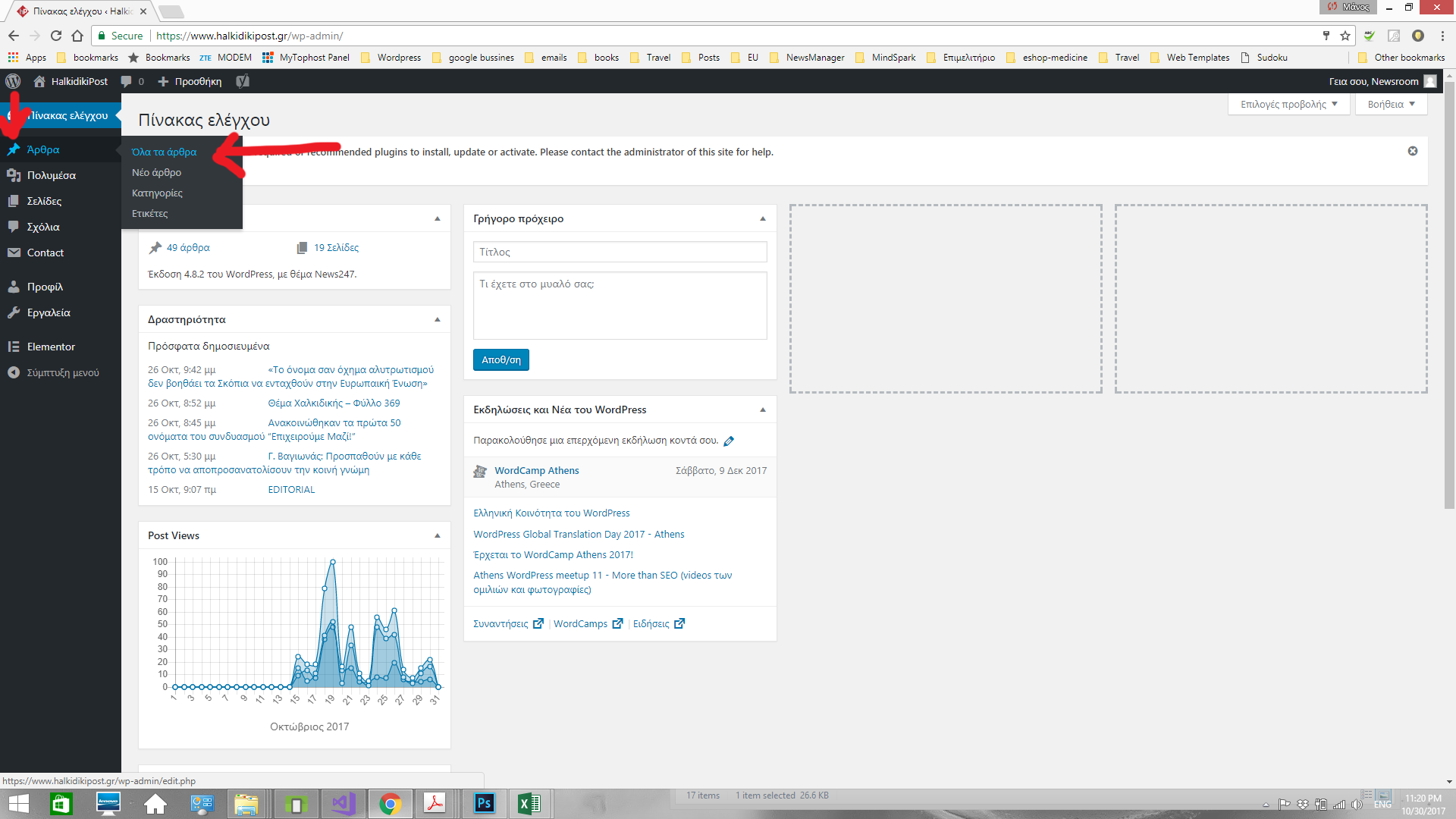Open Επιλογές προβολής screen options dropdown
1456x819 pixels.
(x=1288, y=104)
